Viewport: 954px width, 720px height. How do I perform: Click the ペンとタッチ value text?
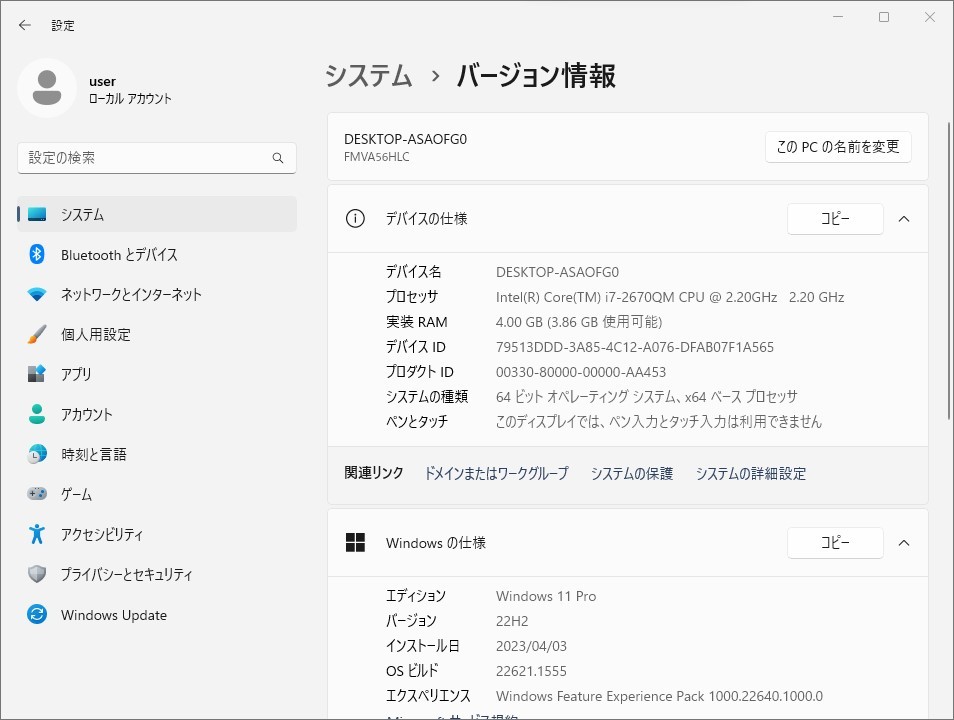point(658,421)
